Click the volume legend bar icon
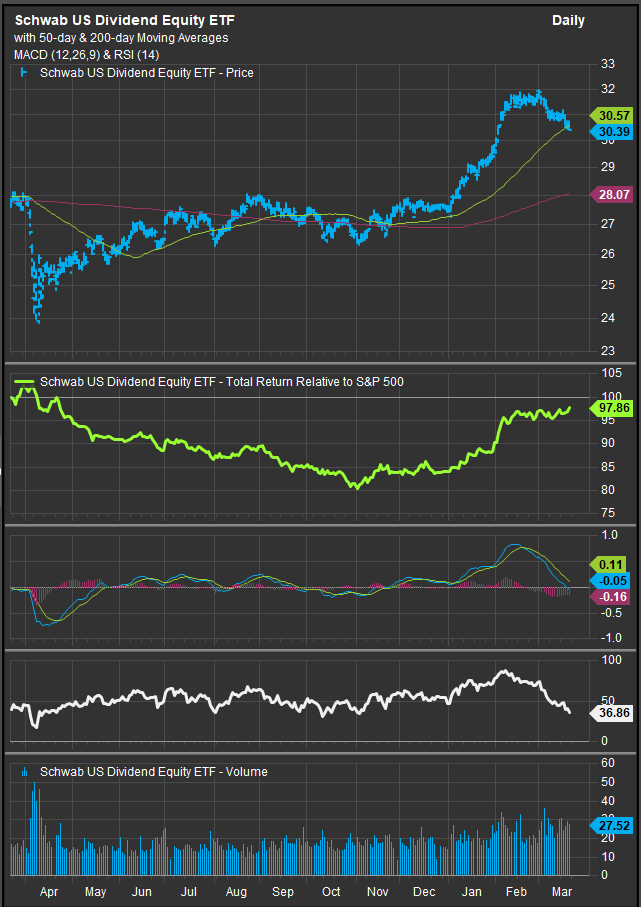Viewport: 641px width, 907px height. [24, 772]
